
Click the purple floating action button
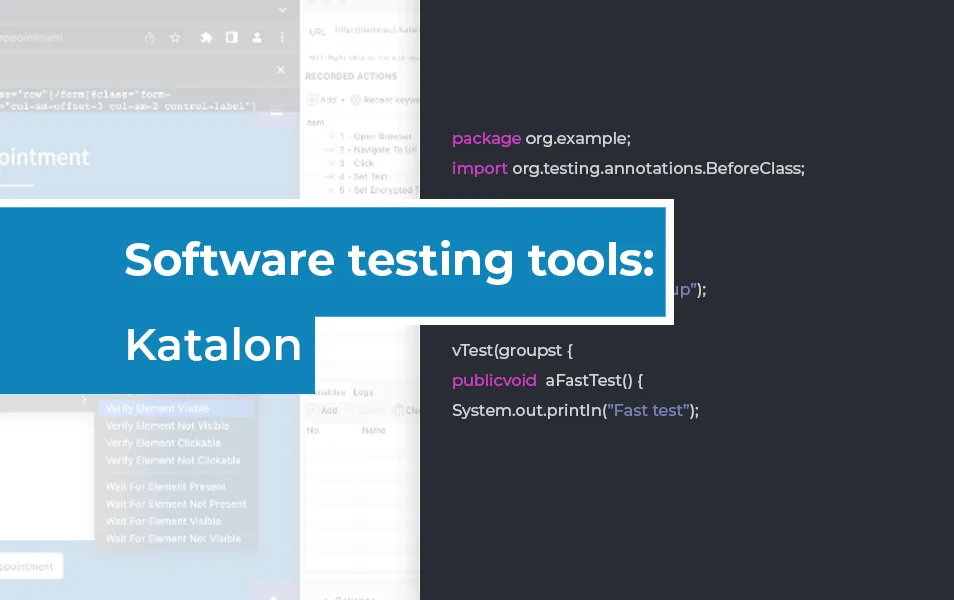pos(272,593)
